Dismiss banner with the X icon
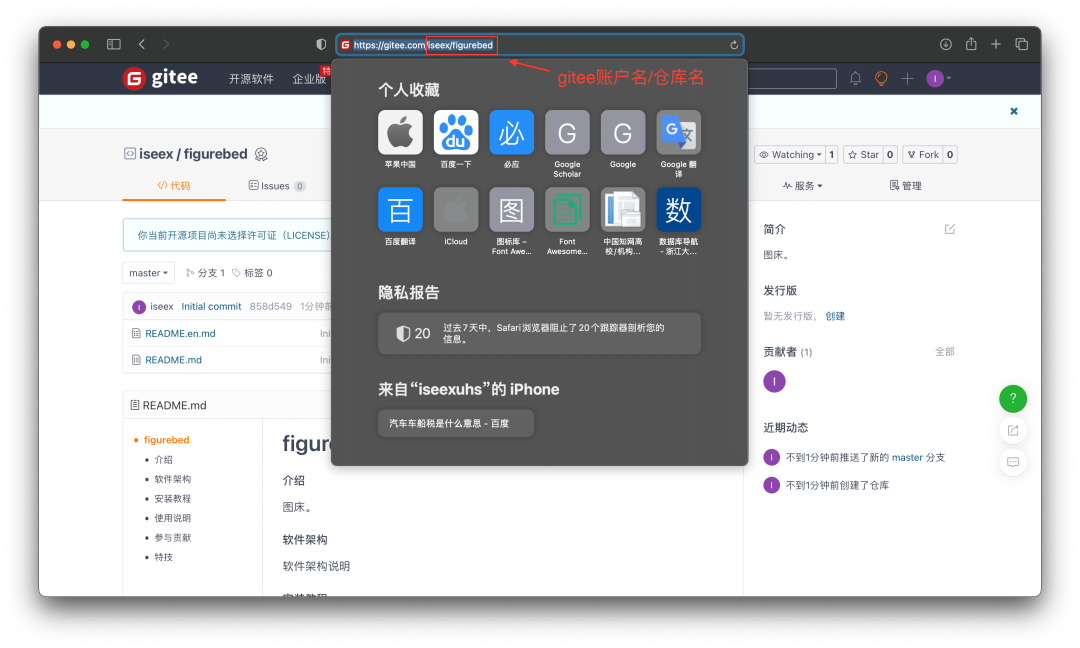Image resolution: width=1080 pixels, height=648 pixels. coord(1014,111)
